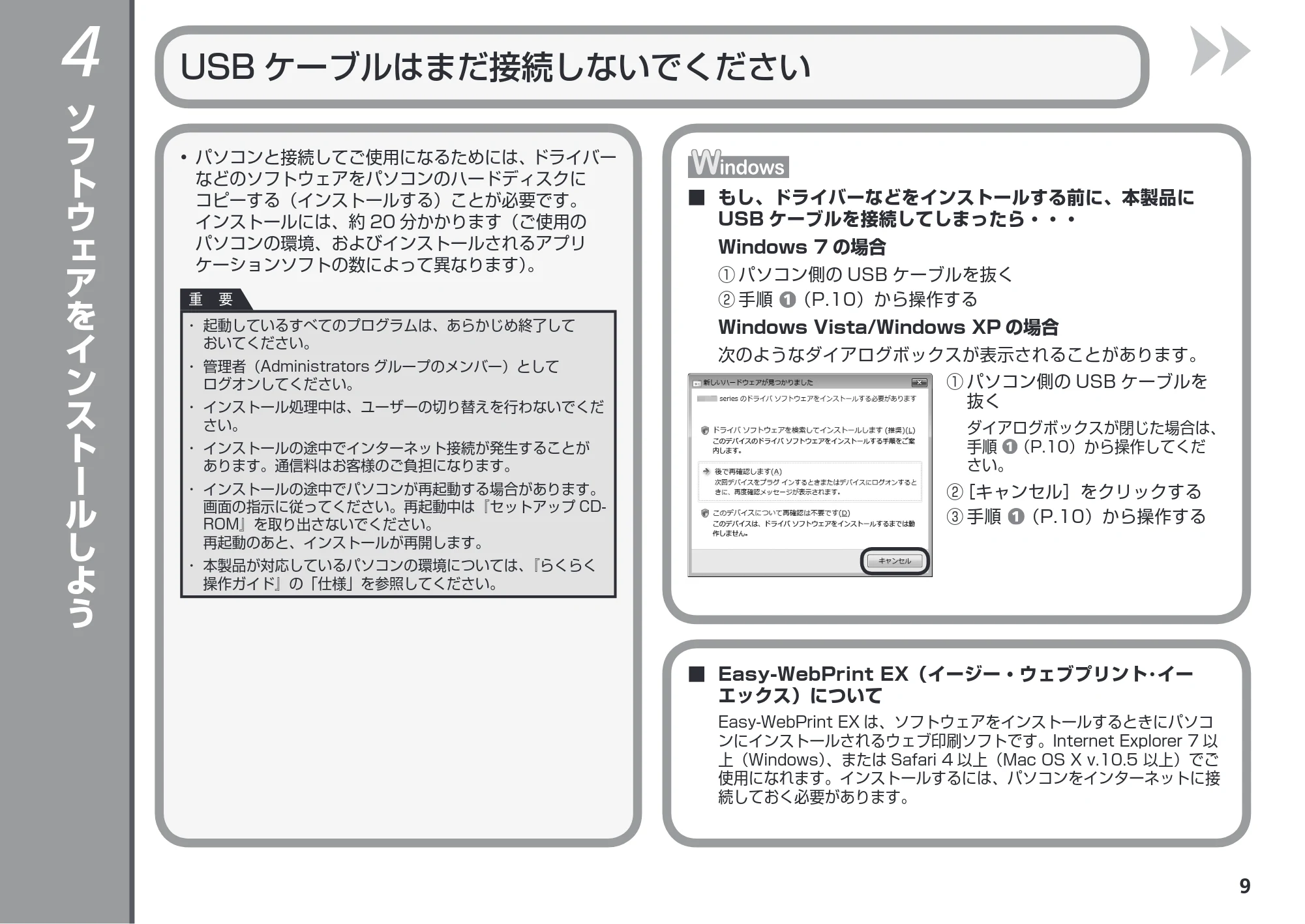Close the 新しいハードウェアが見つかりました dialog

[x=919, y=382]
